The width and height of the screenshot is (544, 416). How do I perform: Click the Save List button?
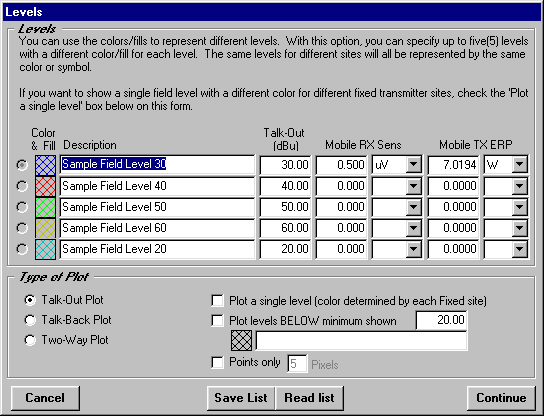click(241, 398)
